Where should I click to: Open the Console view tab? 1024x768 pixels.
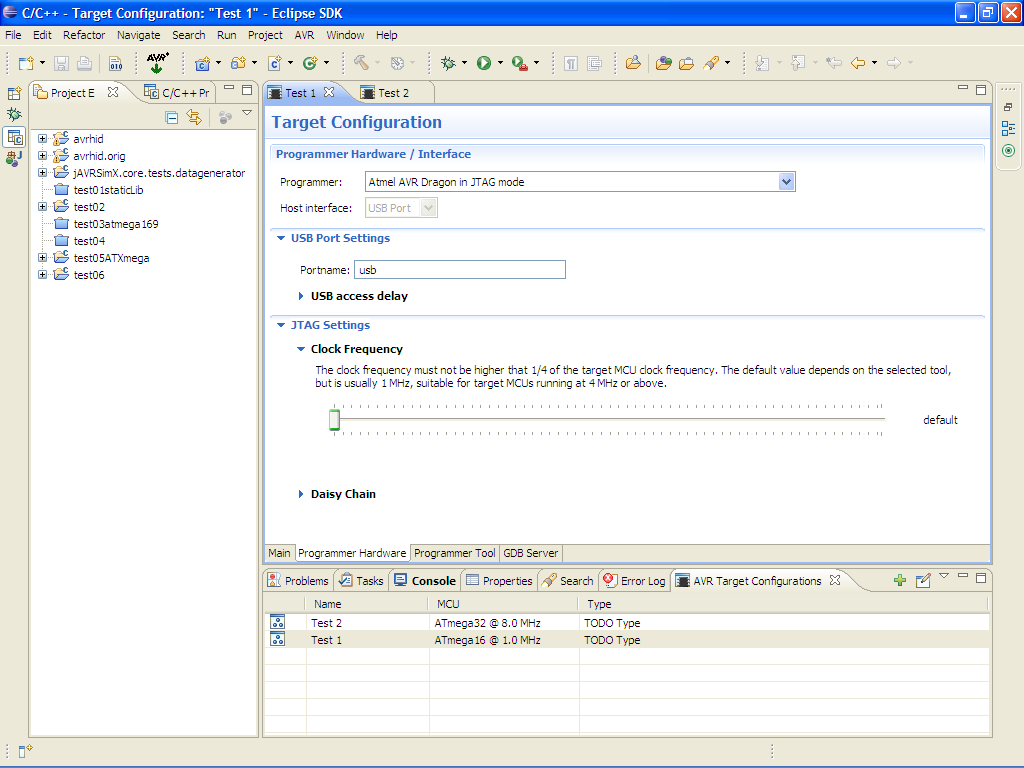(425, 581)
